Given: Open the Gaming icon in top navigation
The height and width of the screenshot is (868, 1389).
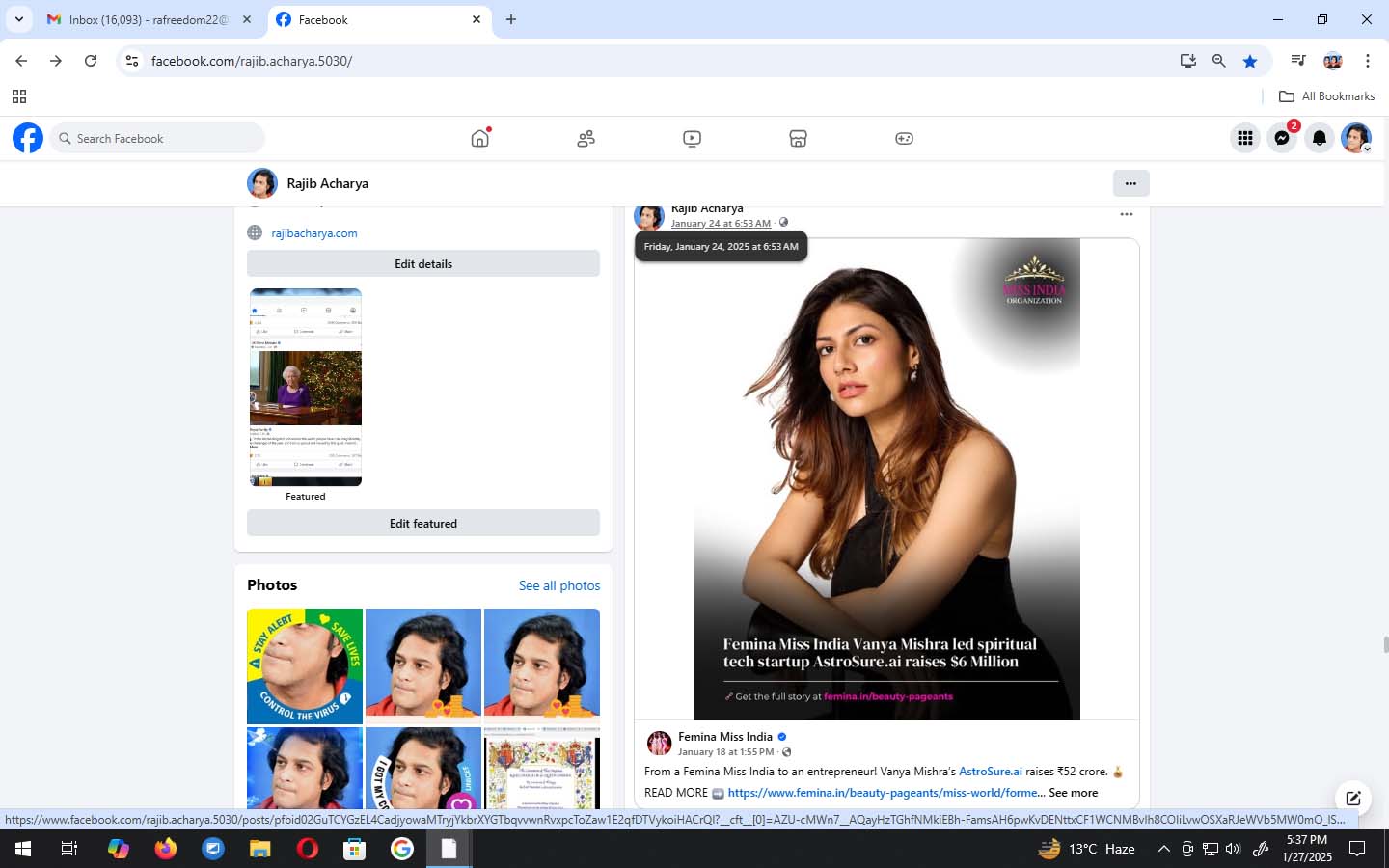Looking at the screenshot, I should click(904, 139).
